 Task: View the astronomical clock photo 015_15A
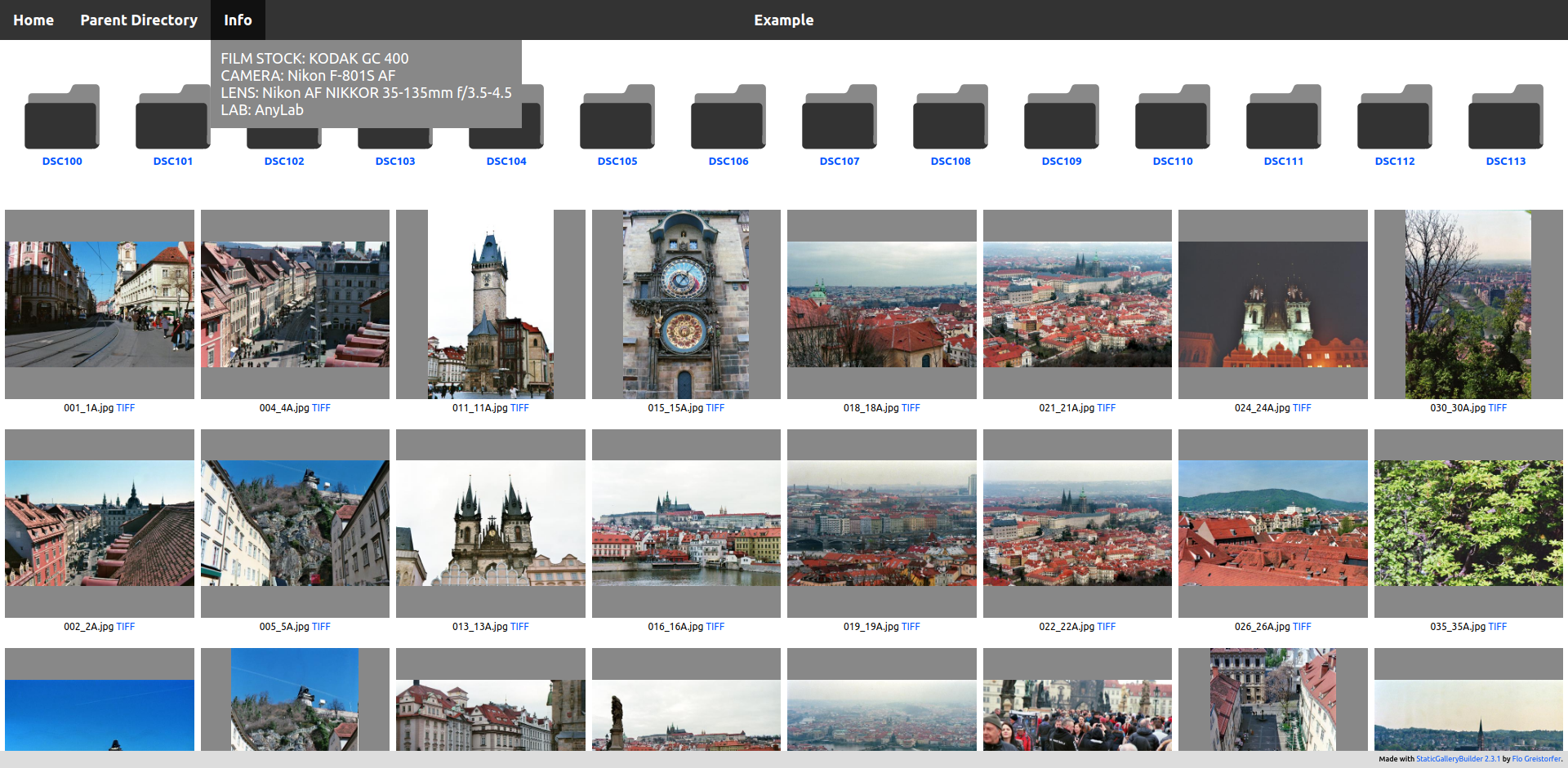pos(686,304)
